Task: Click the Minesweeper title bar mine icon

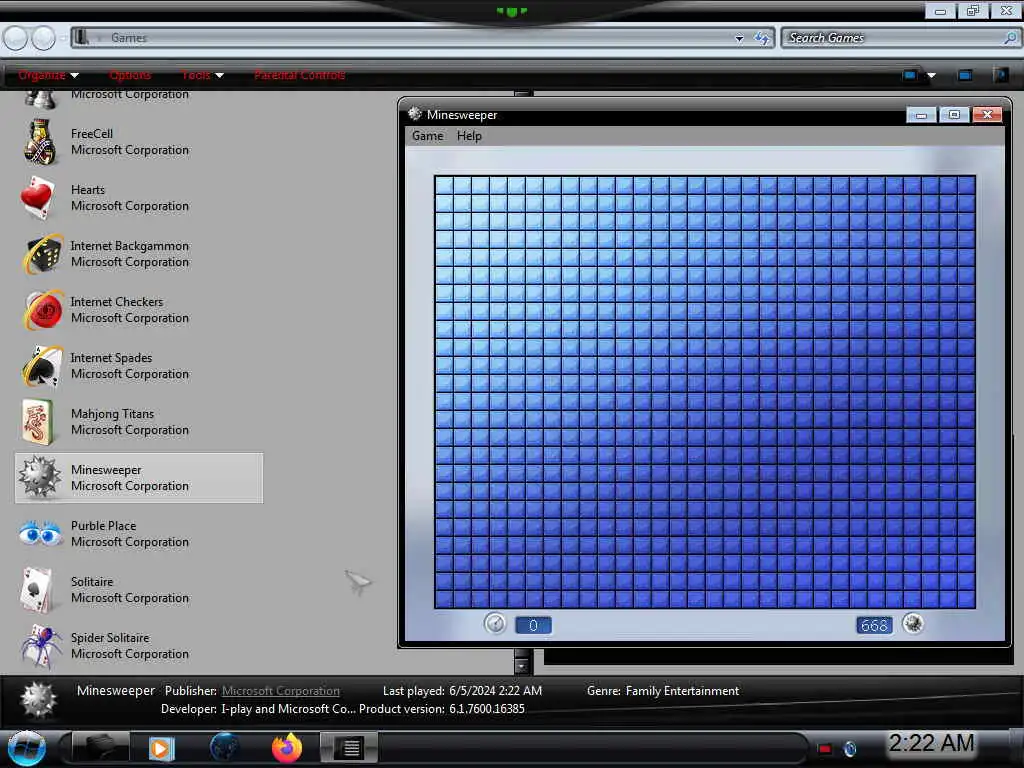Action: coord(415,114)
